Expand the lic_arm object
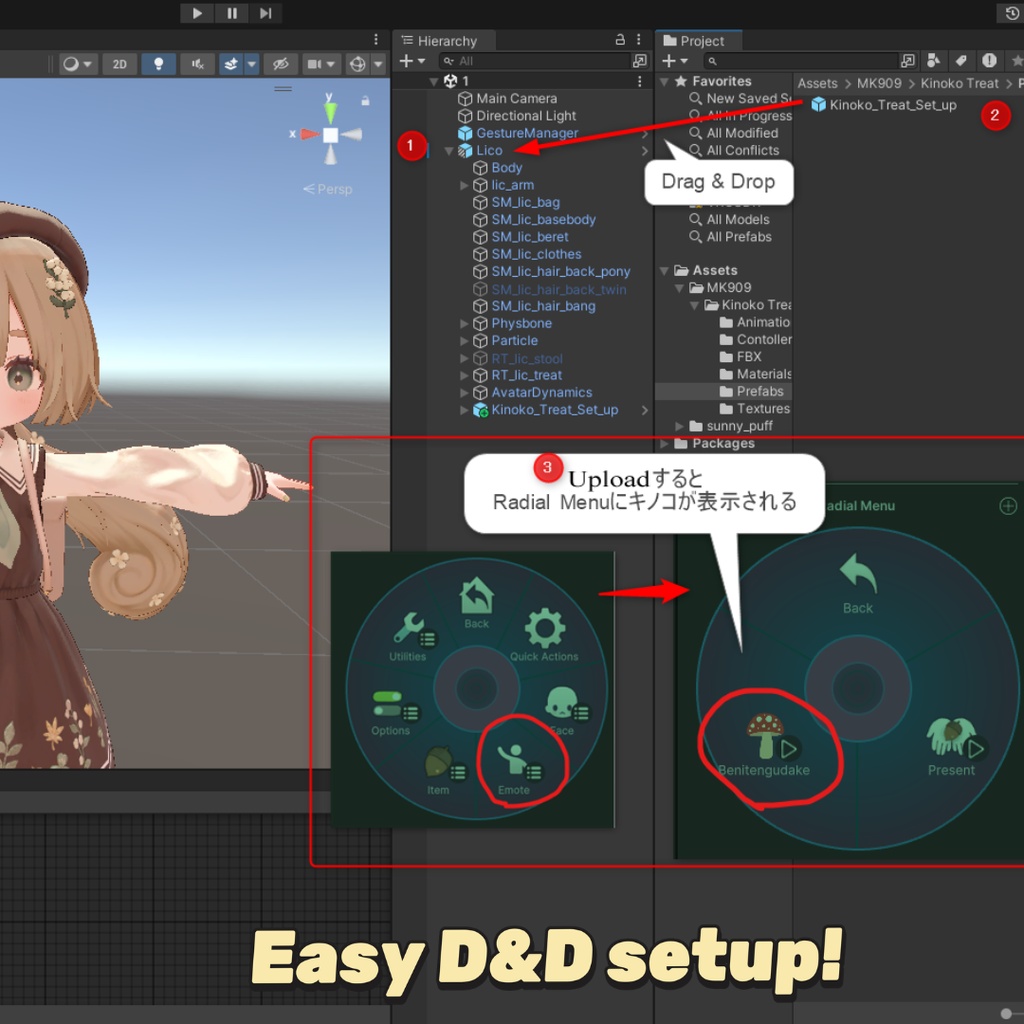 click(x=464, y=185)
